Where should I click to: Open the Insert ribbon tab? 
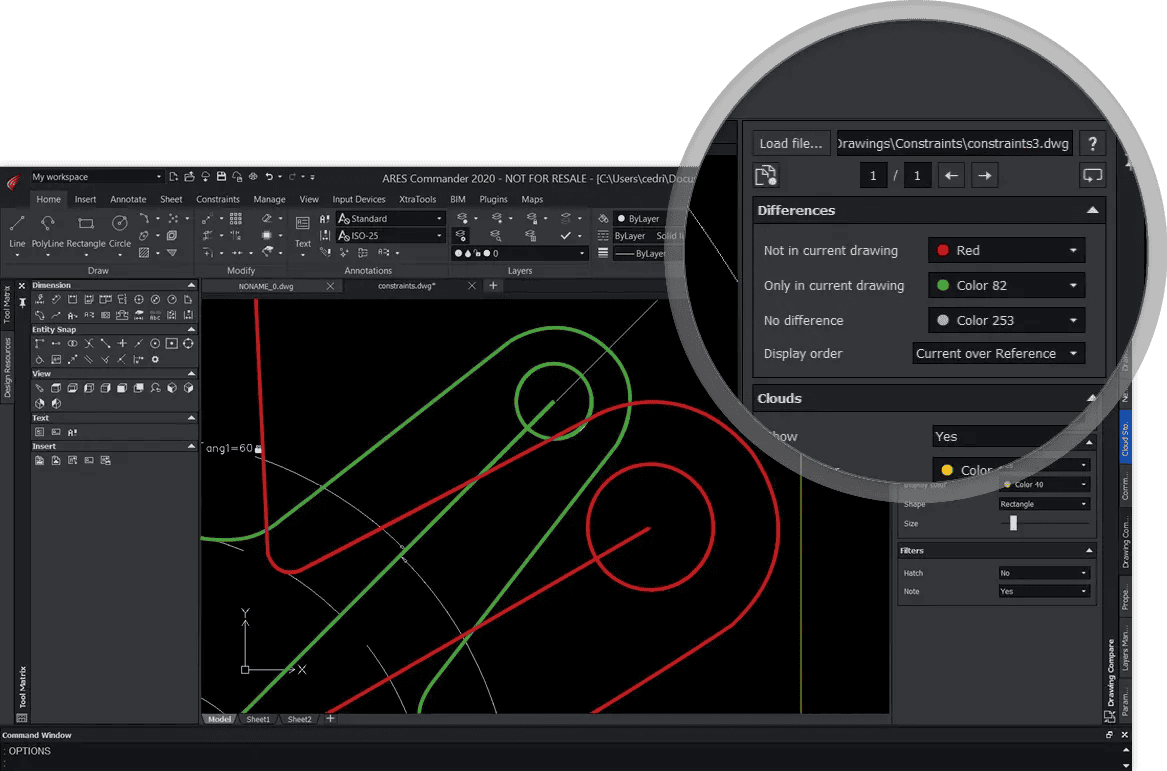(85, 199)
